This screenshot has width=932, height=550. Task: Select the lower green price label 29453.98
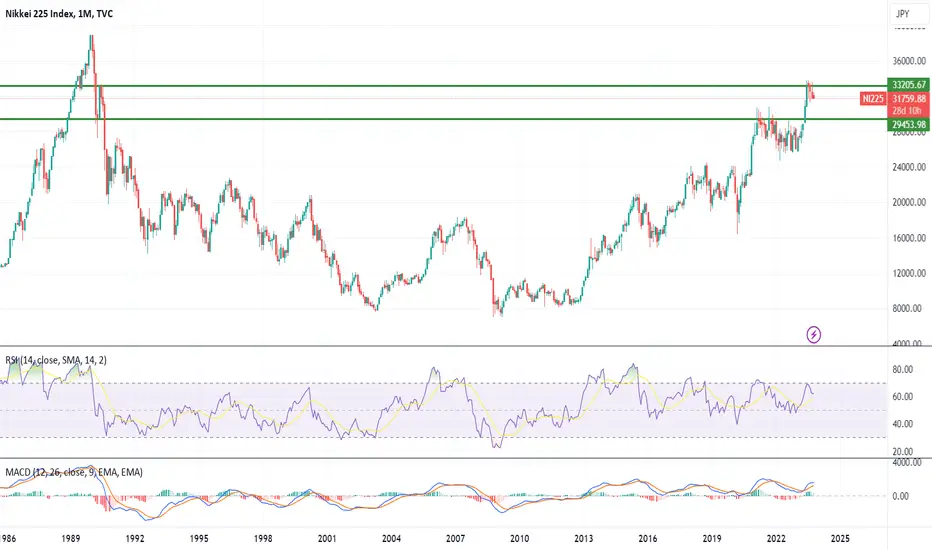point(908,125)
